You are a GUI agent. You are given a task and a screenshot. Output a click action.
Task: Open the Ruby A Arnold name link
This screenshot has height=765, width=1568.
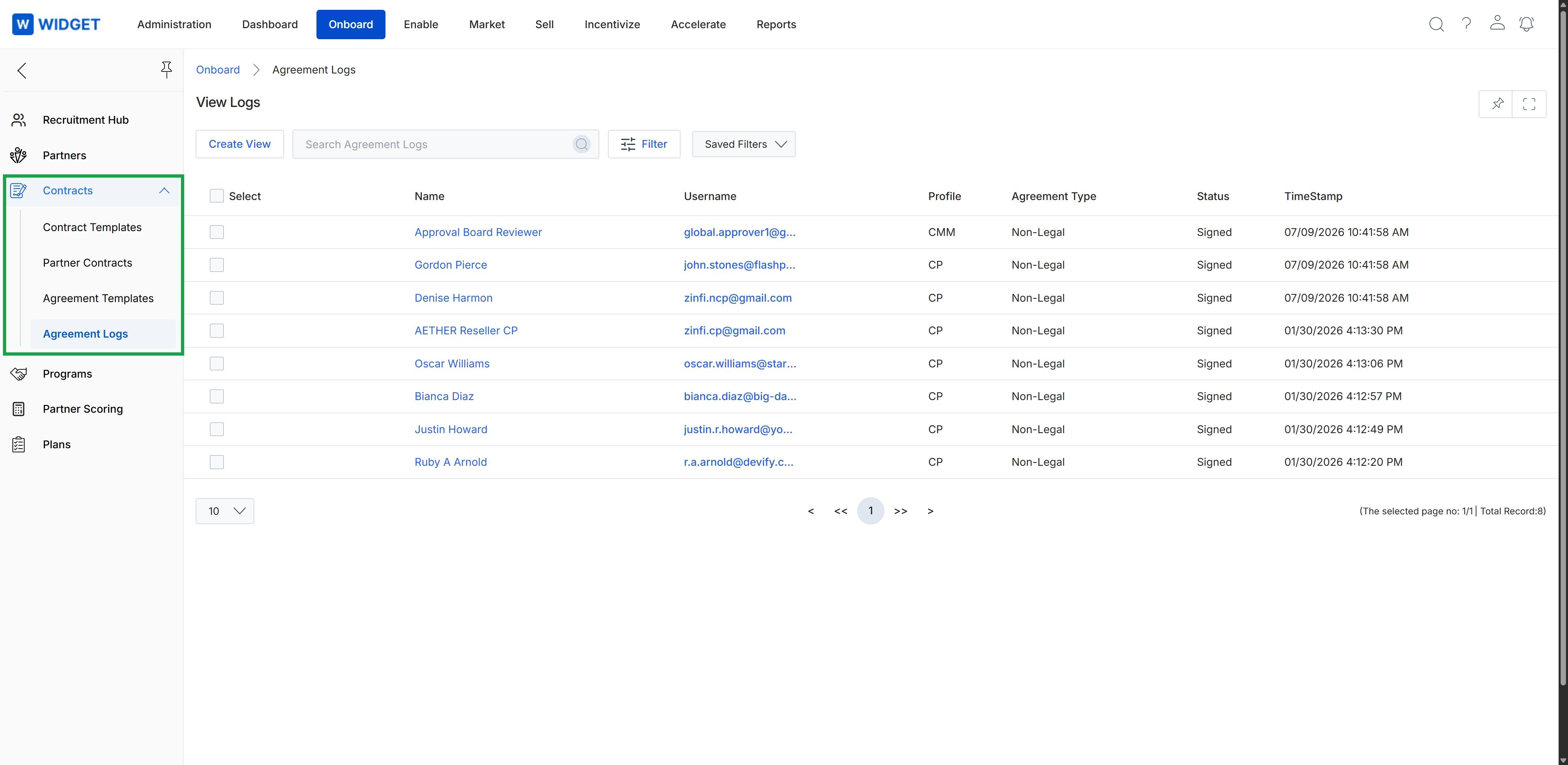450,462
